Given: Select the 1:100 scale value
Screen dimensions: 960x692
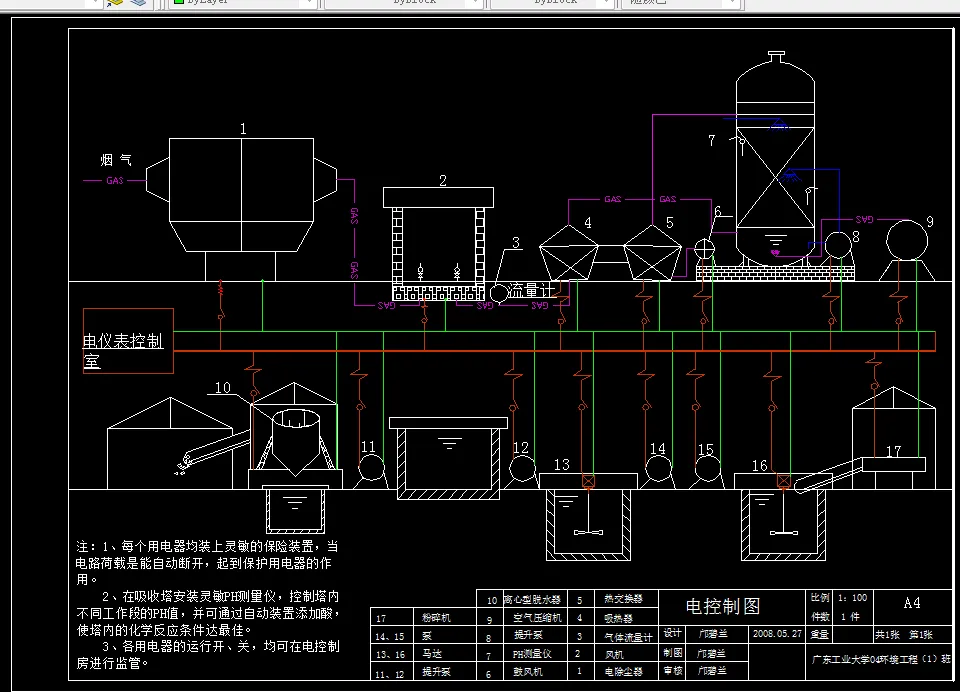Looking at the screenshot, I should (x=852, y=598).
